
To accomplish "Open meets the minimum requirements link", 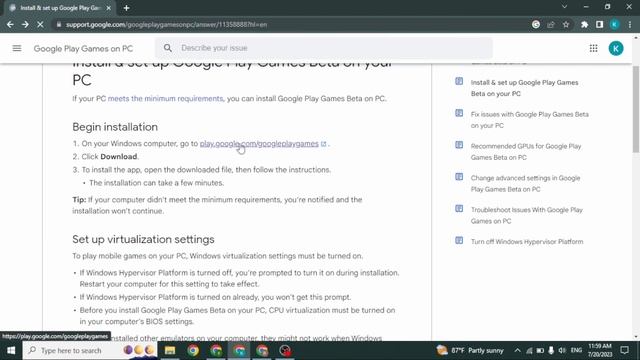I will point(165,98).
